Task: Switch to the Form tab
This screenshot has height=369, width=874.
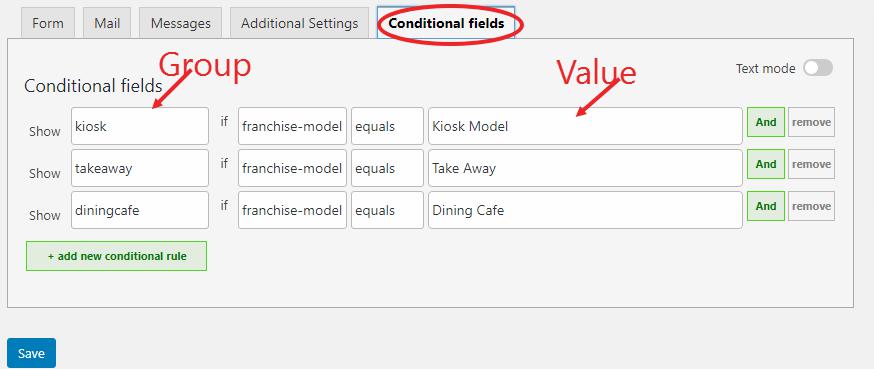Action: tap(48, 23)
